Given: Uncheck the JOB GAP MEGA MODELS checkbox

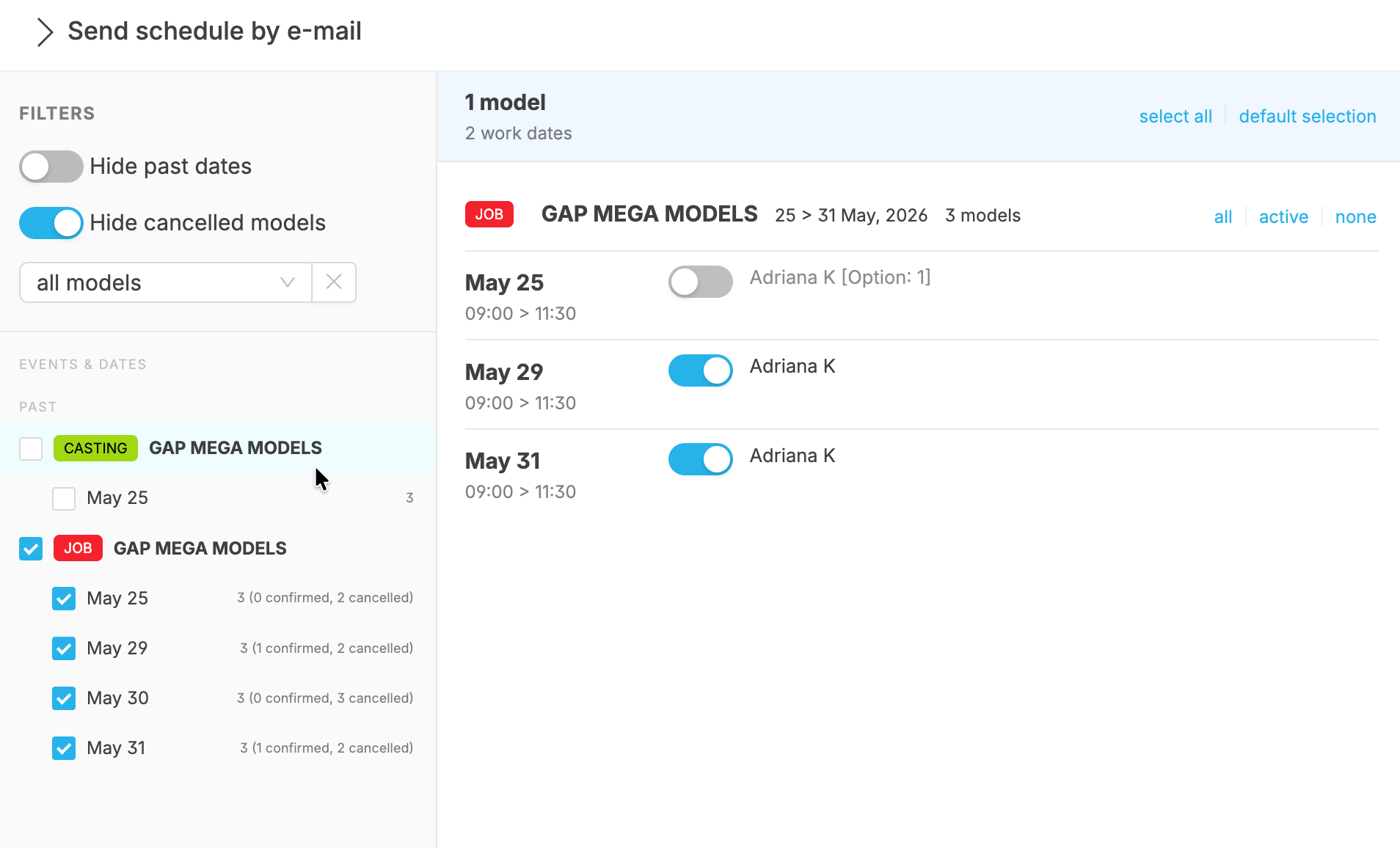Looking at the screenshot, I should point(31,549).
